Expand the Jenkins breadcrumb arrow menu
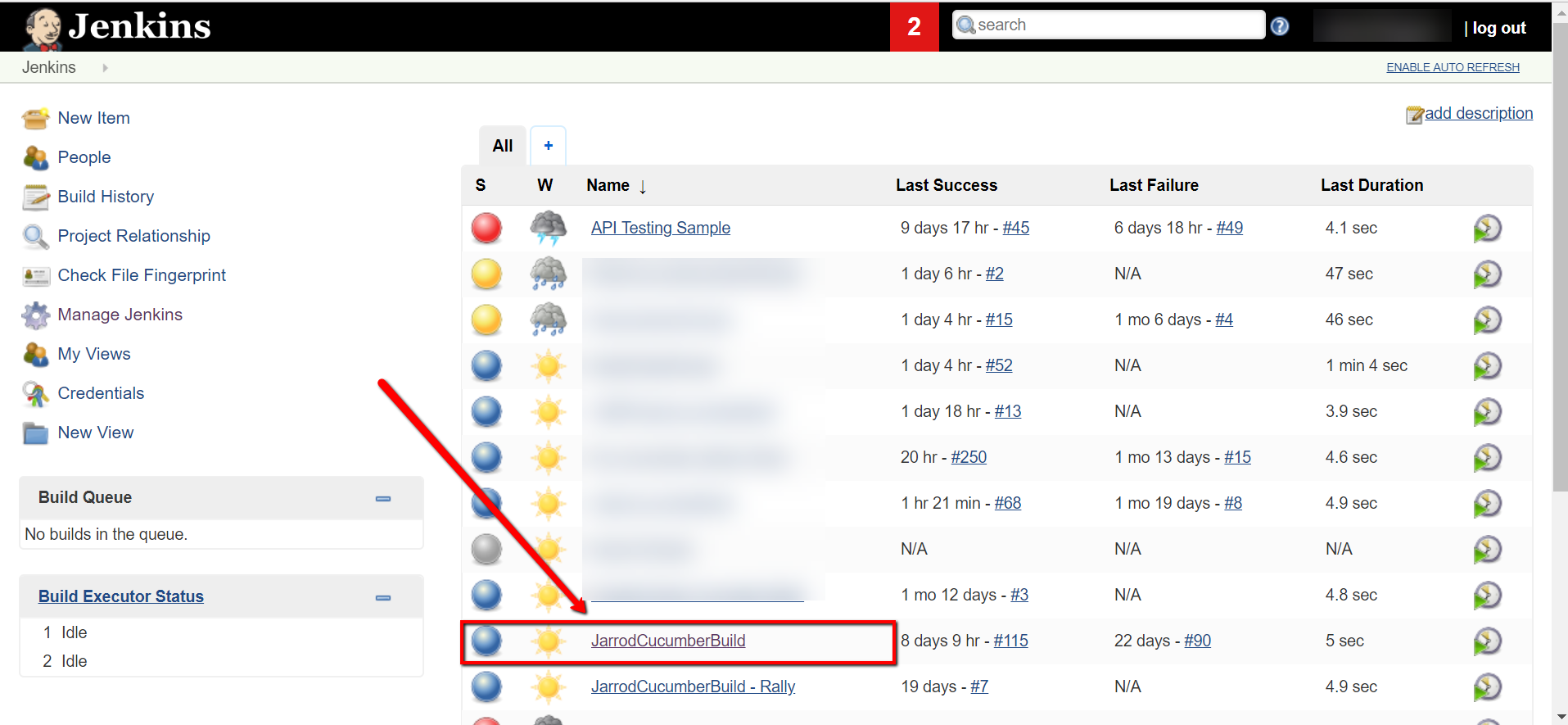1568x725 pixels. coord(105,68)
